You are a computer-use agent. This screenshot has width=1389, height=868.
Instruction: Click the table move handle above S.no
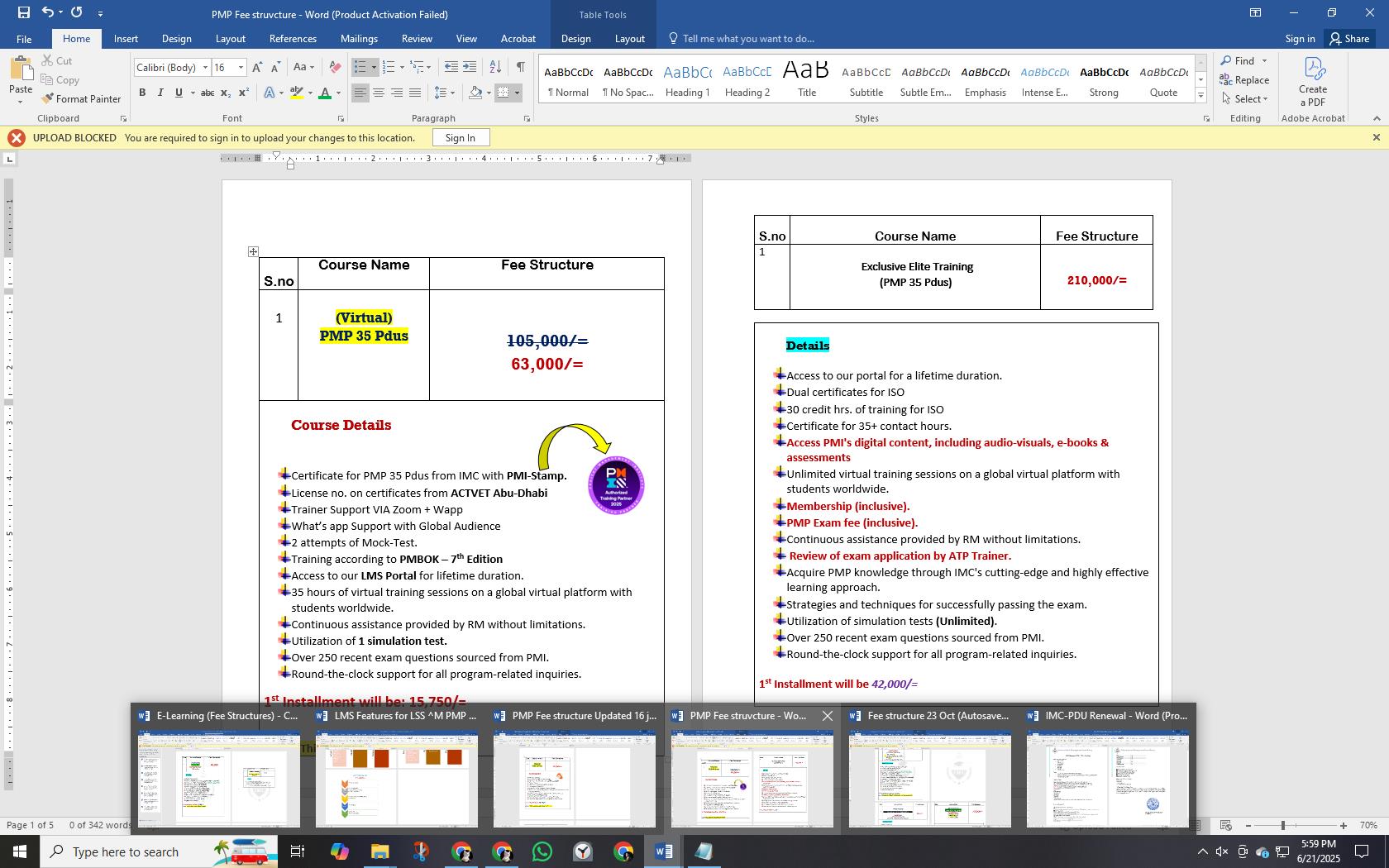[x=253, y=251]
